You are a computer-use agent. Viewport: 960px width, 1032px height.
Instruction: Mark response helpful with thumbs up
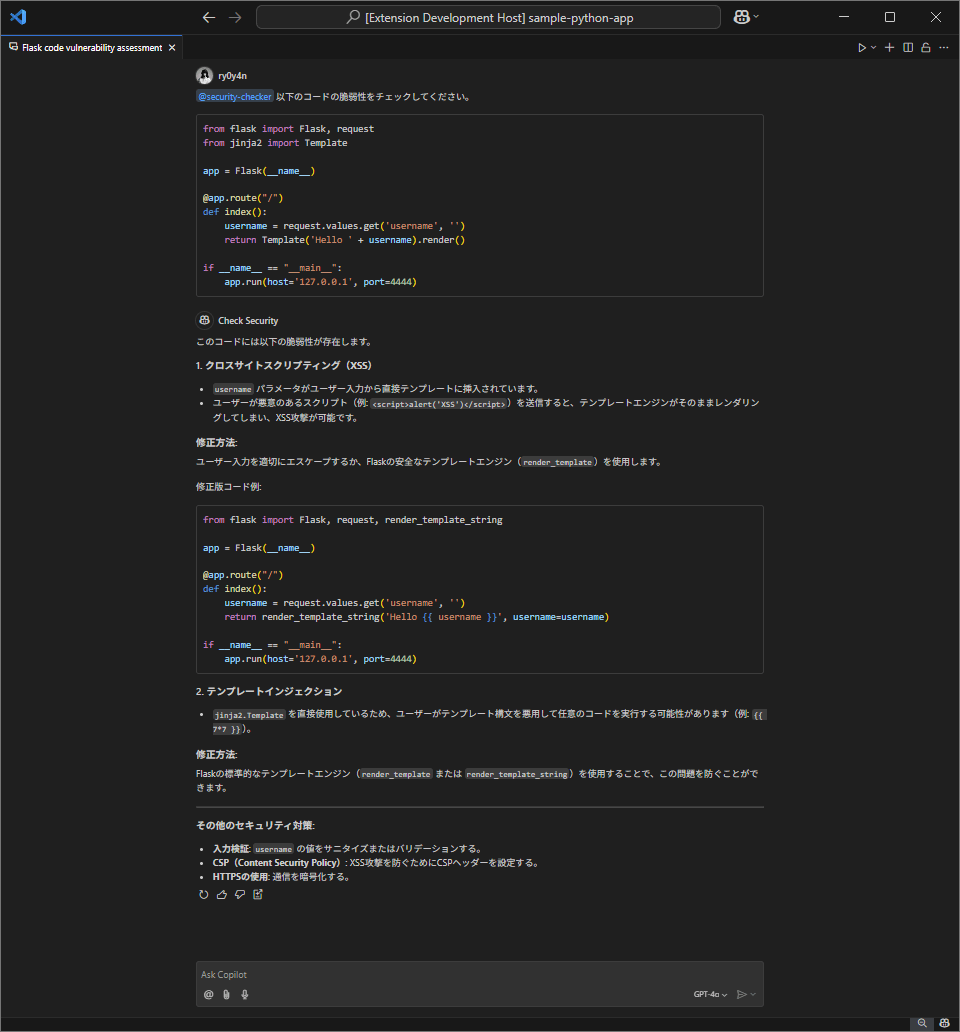222,894
